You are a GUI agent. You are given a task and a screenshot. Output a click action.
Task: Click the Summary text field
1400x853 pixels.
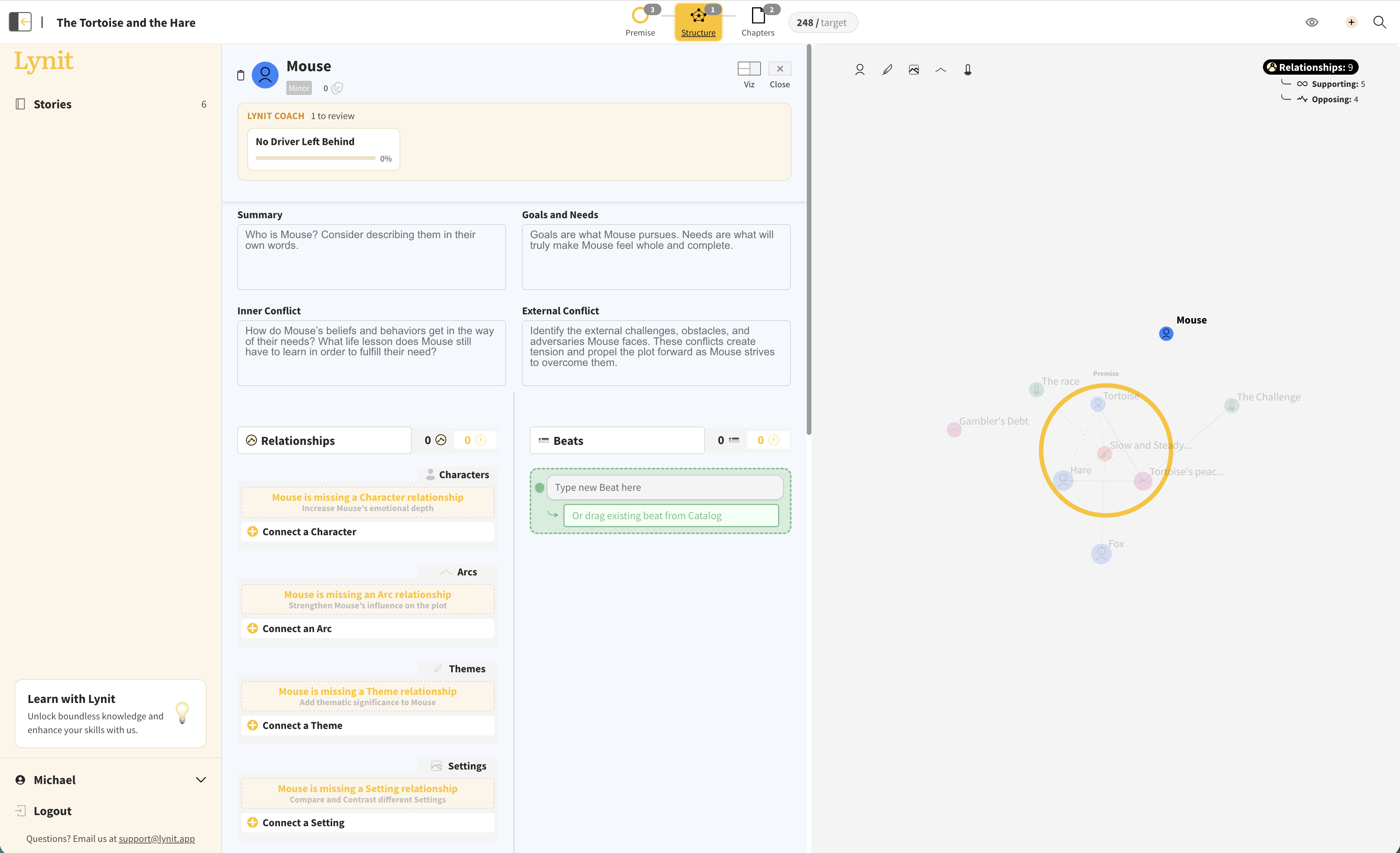371,257
